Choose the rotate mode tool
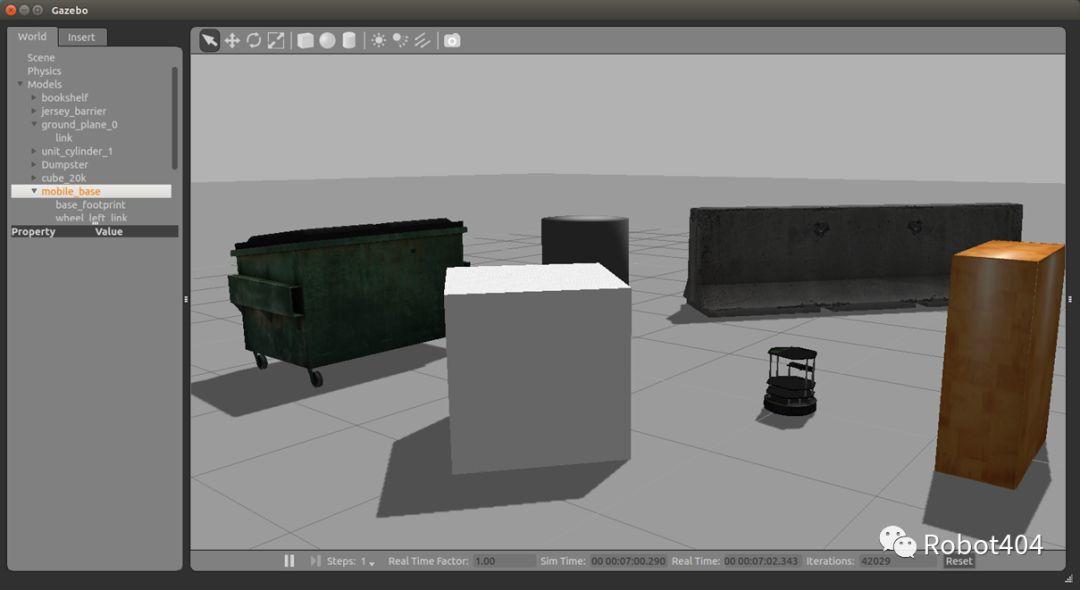The image size is (1080, 590). pos(254,41)
